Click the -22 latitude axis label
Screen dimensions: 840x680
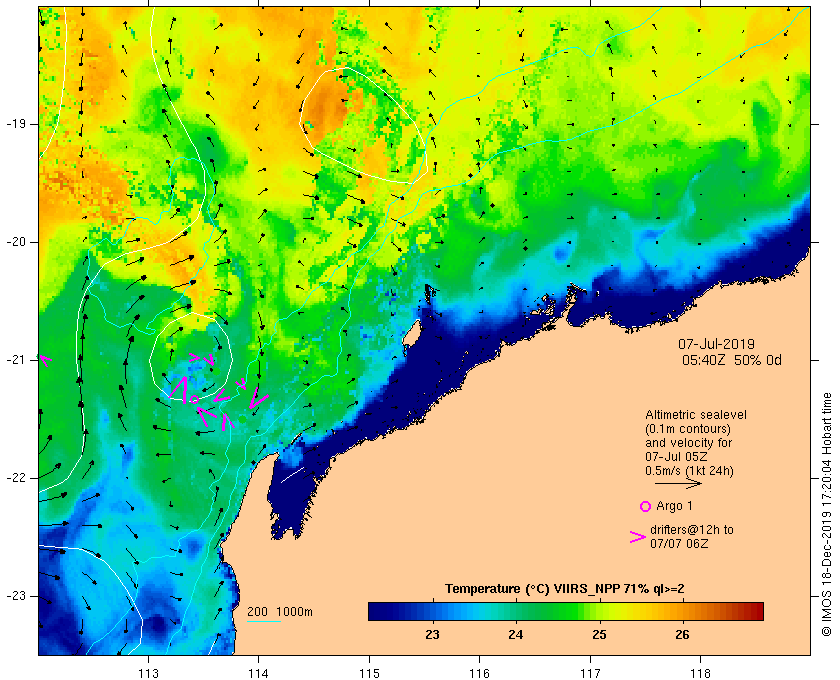[x=15, y=478]
